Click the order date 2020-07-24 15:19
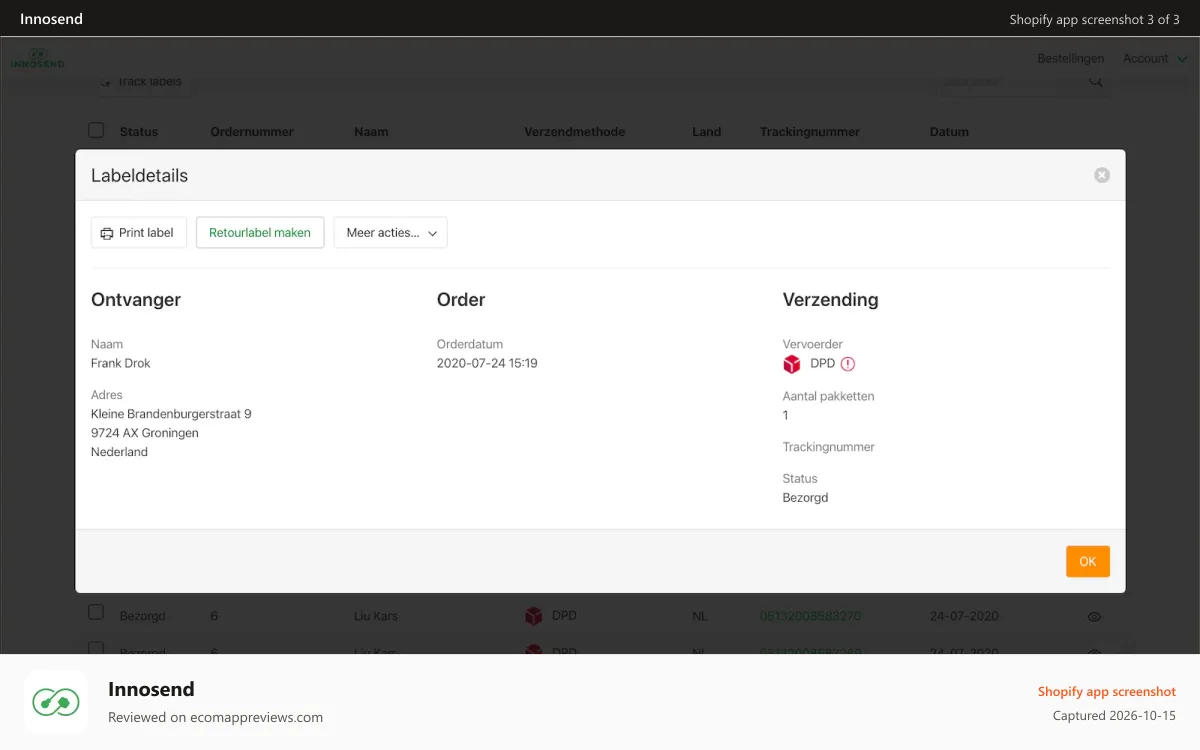The image size is (1200, 750). pos(487,363)
